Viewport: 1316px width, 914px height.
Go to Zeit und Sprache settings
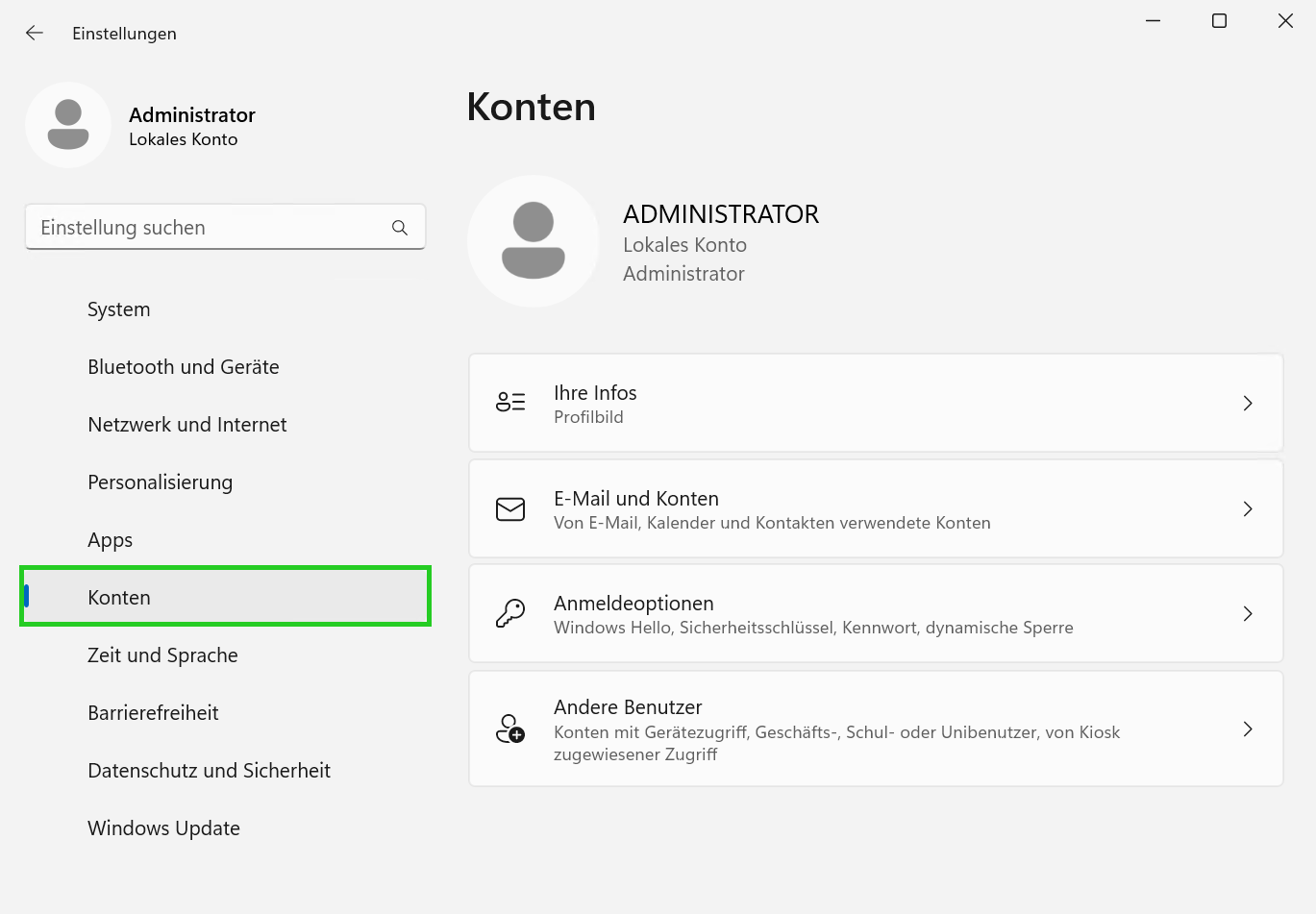tap(162, 655)
